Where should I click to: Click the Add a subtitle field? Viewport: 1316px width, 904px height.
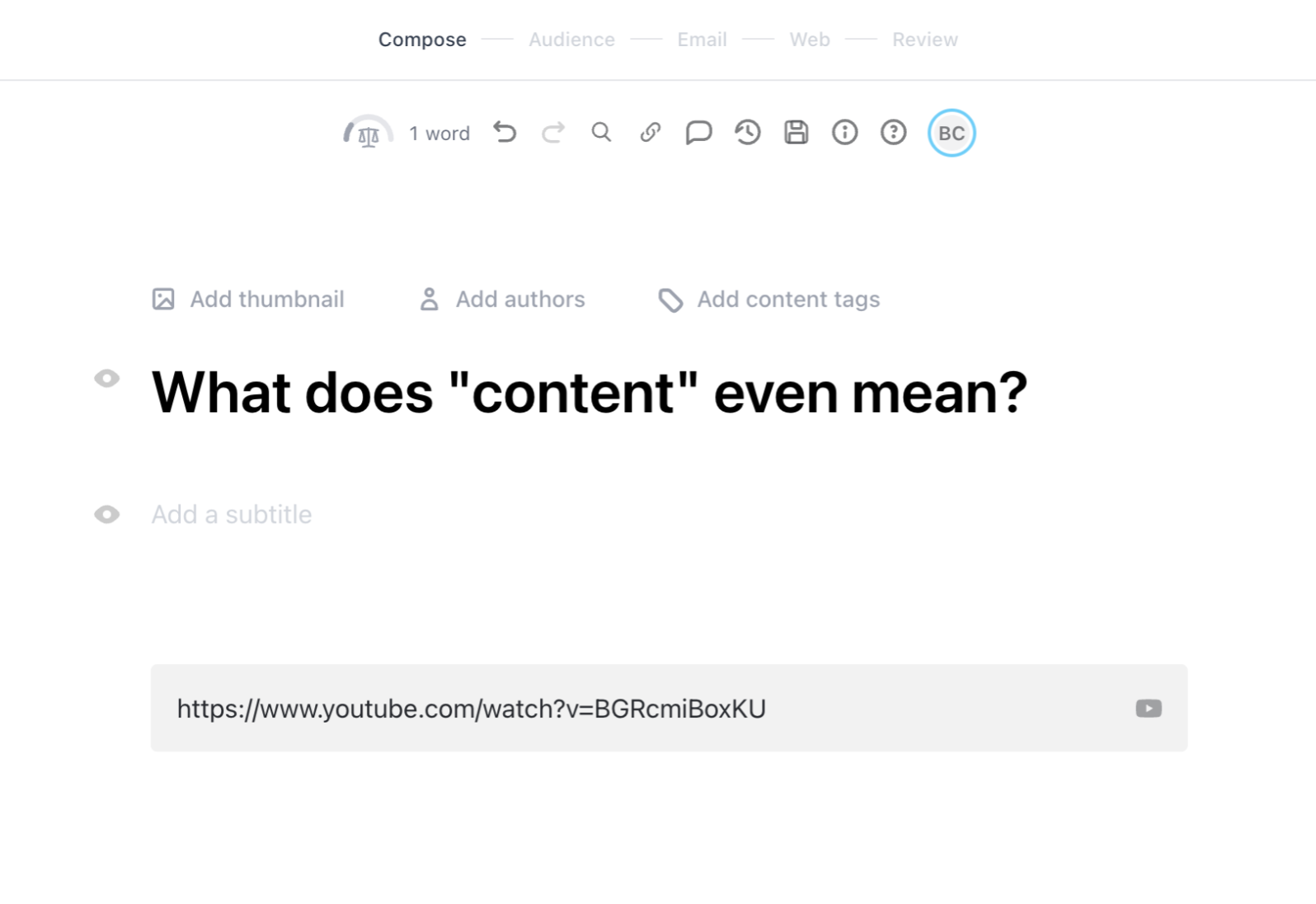(232, 515)
